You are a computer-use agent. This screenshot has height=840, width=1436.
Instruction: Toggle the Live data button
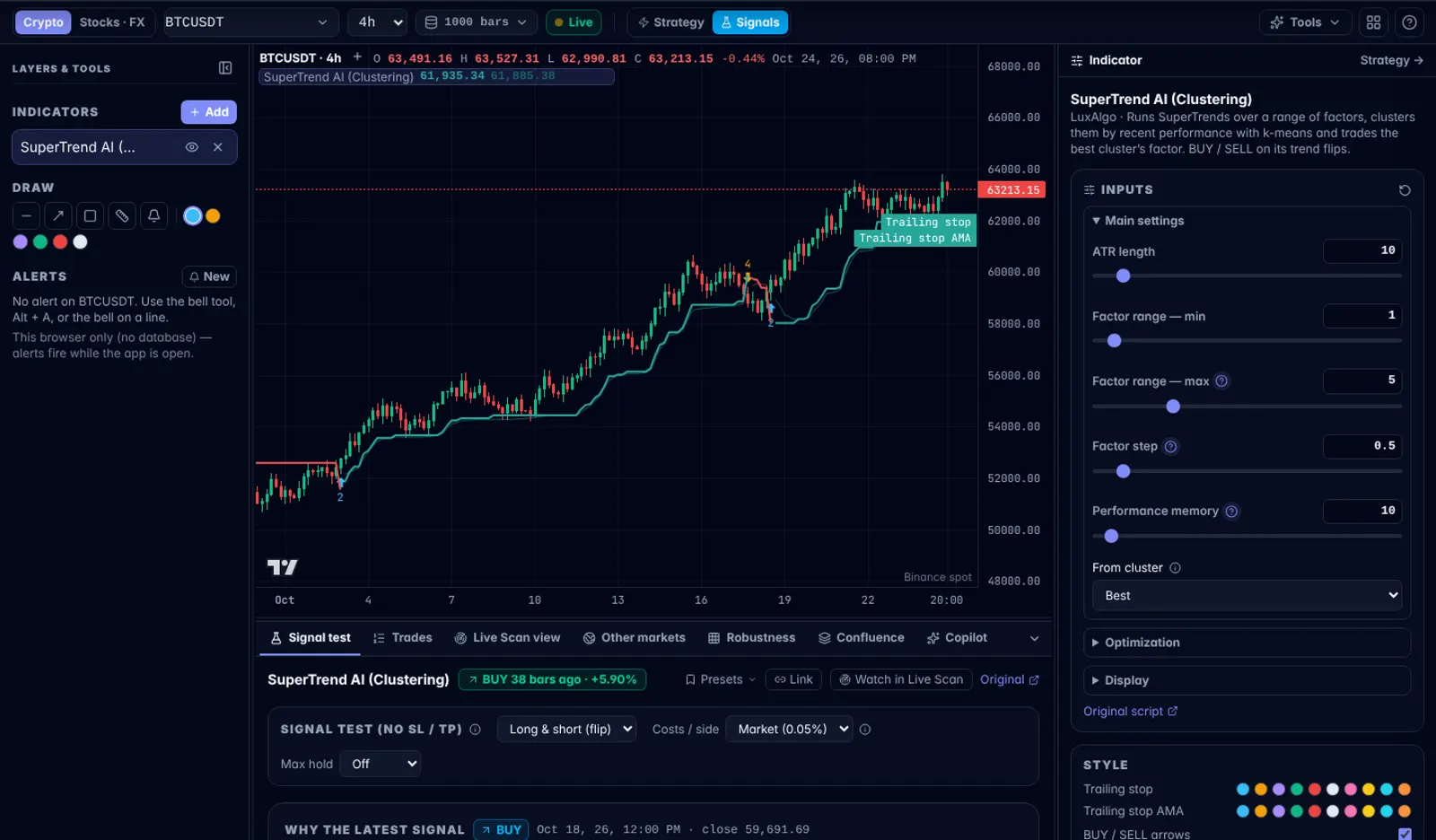[574, 22]
